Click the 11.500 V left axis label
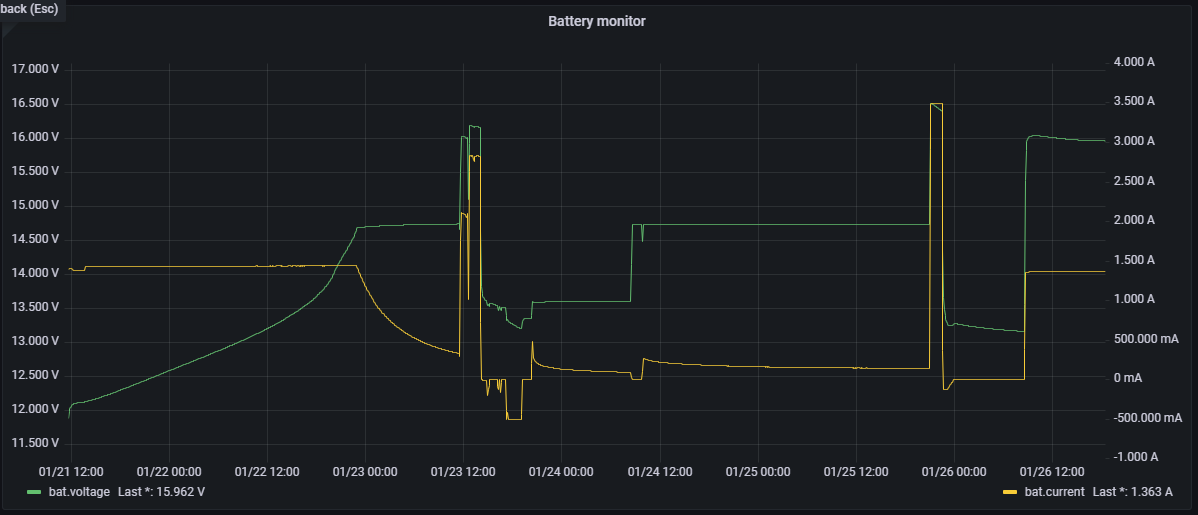This screenshot has height=515, width=1198. (x=35, y=443)
